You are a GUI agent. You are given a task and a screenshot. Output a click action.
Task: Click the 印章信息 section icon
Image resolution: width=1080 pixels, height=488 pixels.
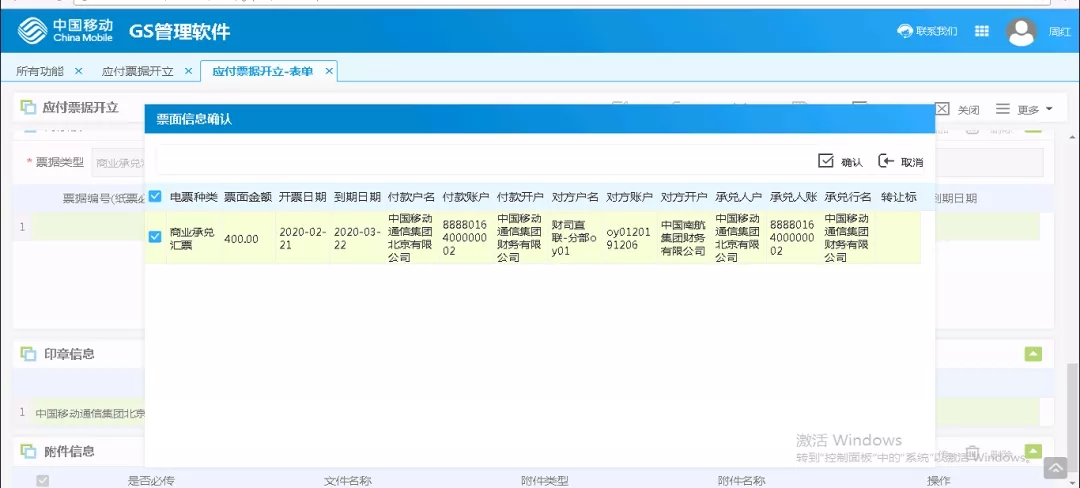(28, 354)
